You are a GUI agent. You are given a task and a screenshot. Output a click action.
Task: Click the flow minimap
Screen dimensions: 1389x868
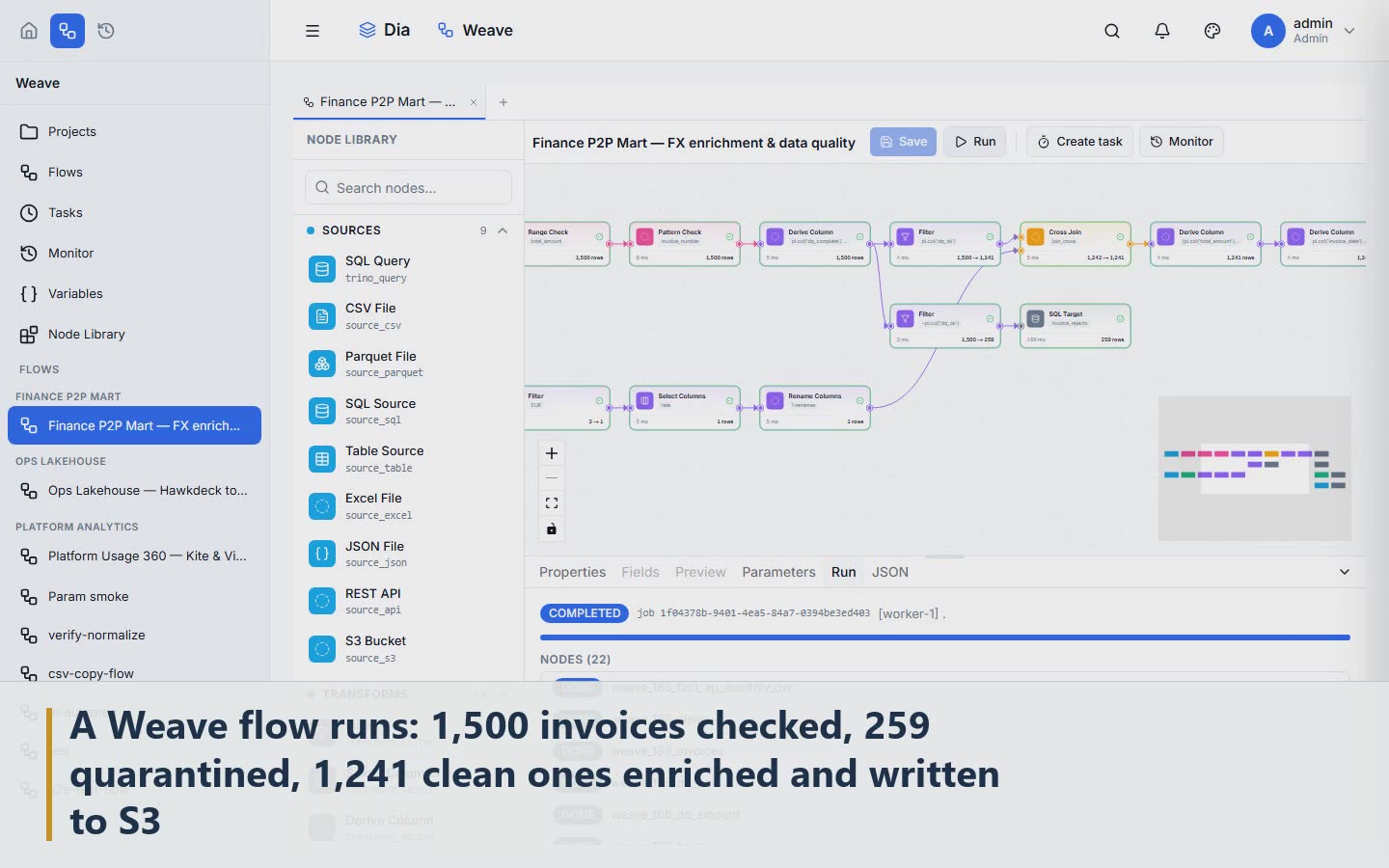point(1254,468)
